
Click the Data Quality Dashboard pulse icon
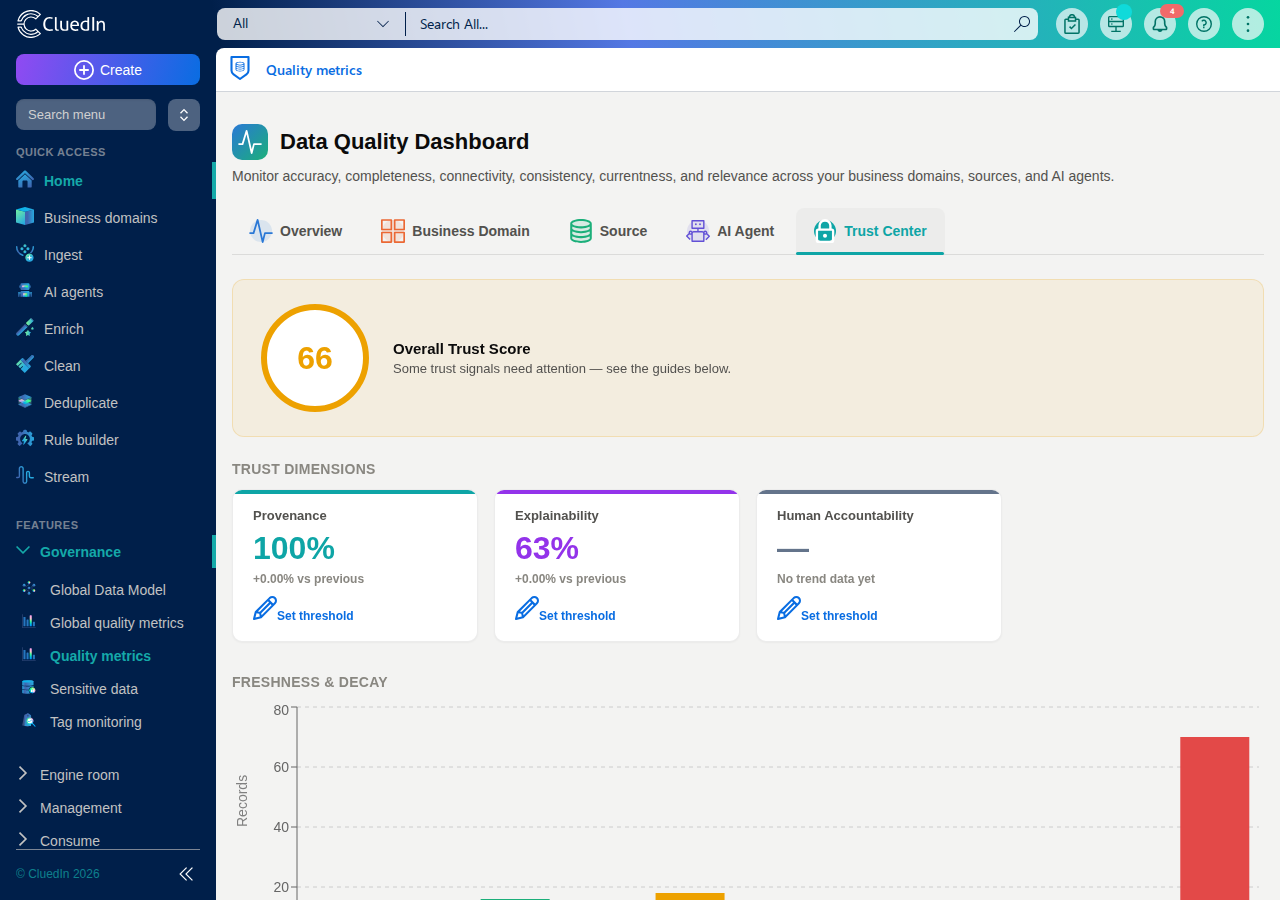point(250,142)
